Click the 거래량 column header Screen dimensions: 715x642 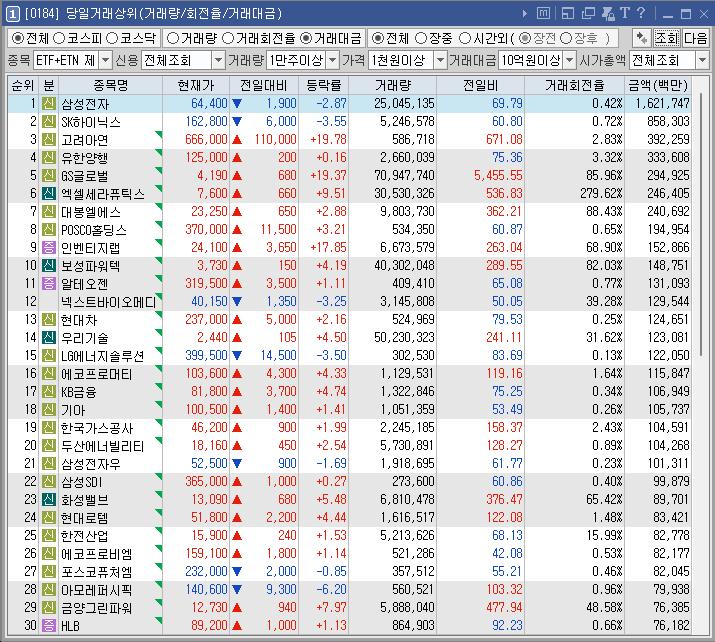point(393,85)
